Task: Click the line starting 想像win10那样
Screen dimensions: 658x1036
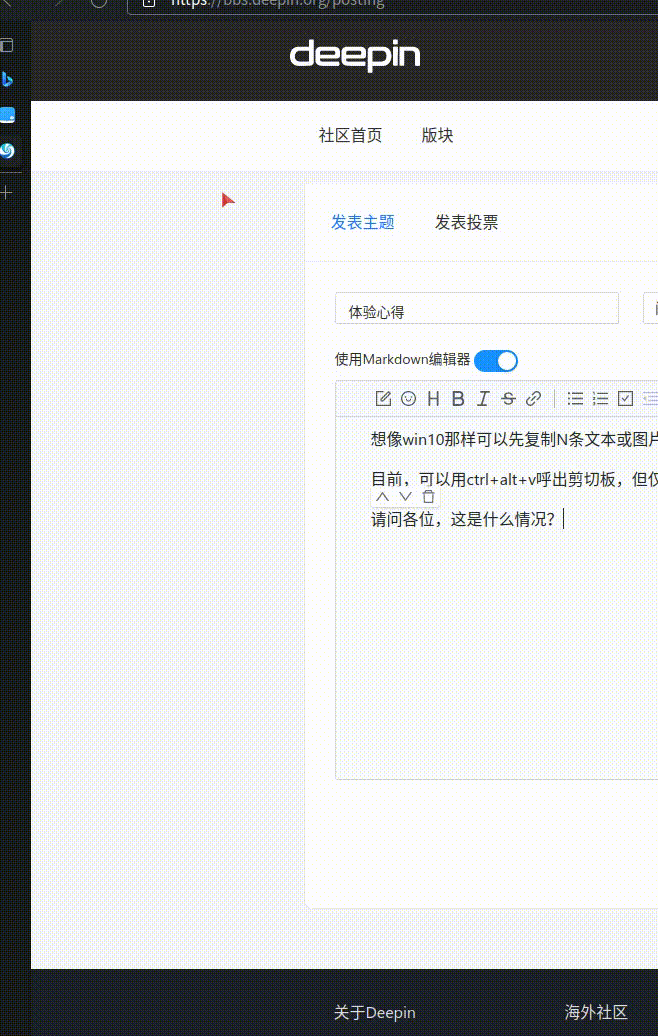Action: (x=514, y=439)
